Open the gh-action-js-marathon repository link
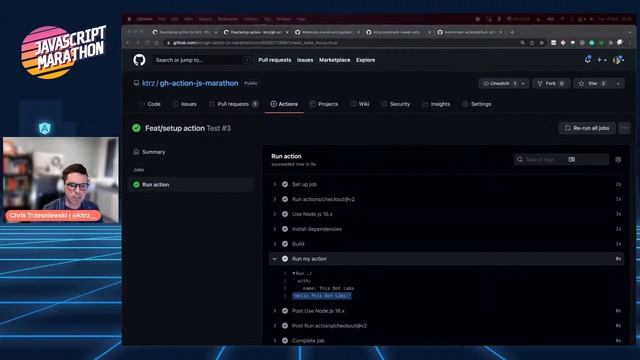The width and height of the screenshot is (640, 360). [199, 83]
